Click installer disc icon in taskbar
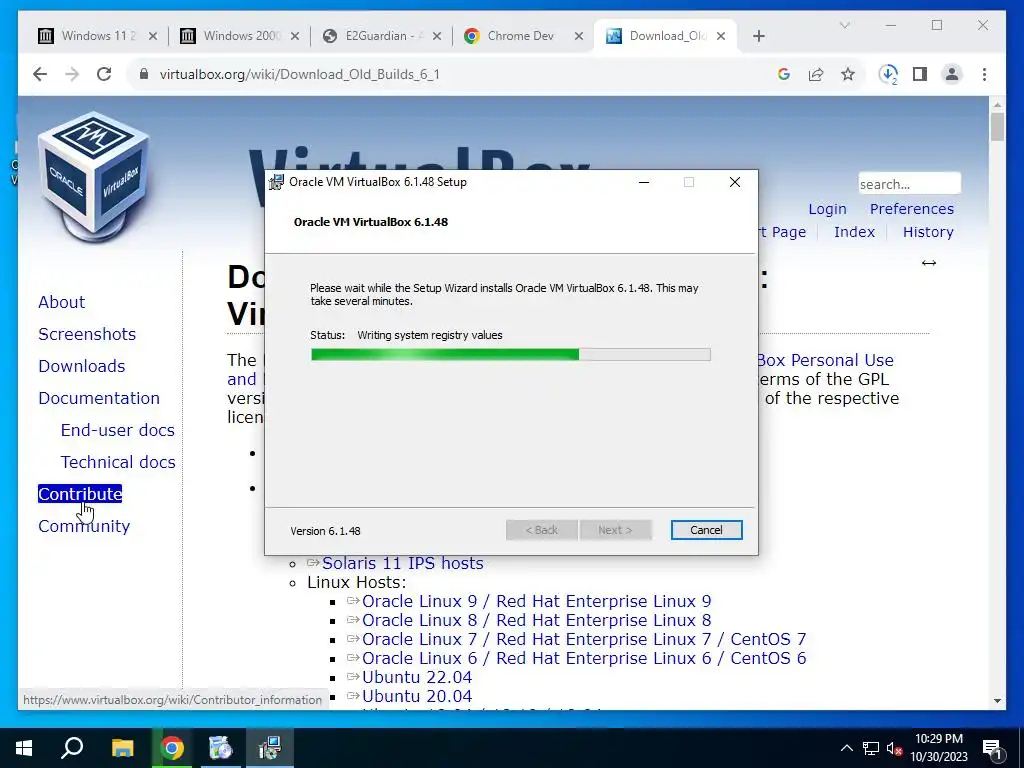Screen dimensions: 1024x768 coord(221,748)
